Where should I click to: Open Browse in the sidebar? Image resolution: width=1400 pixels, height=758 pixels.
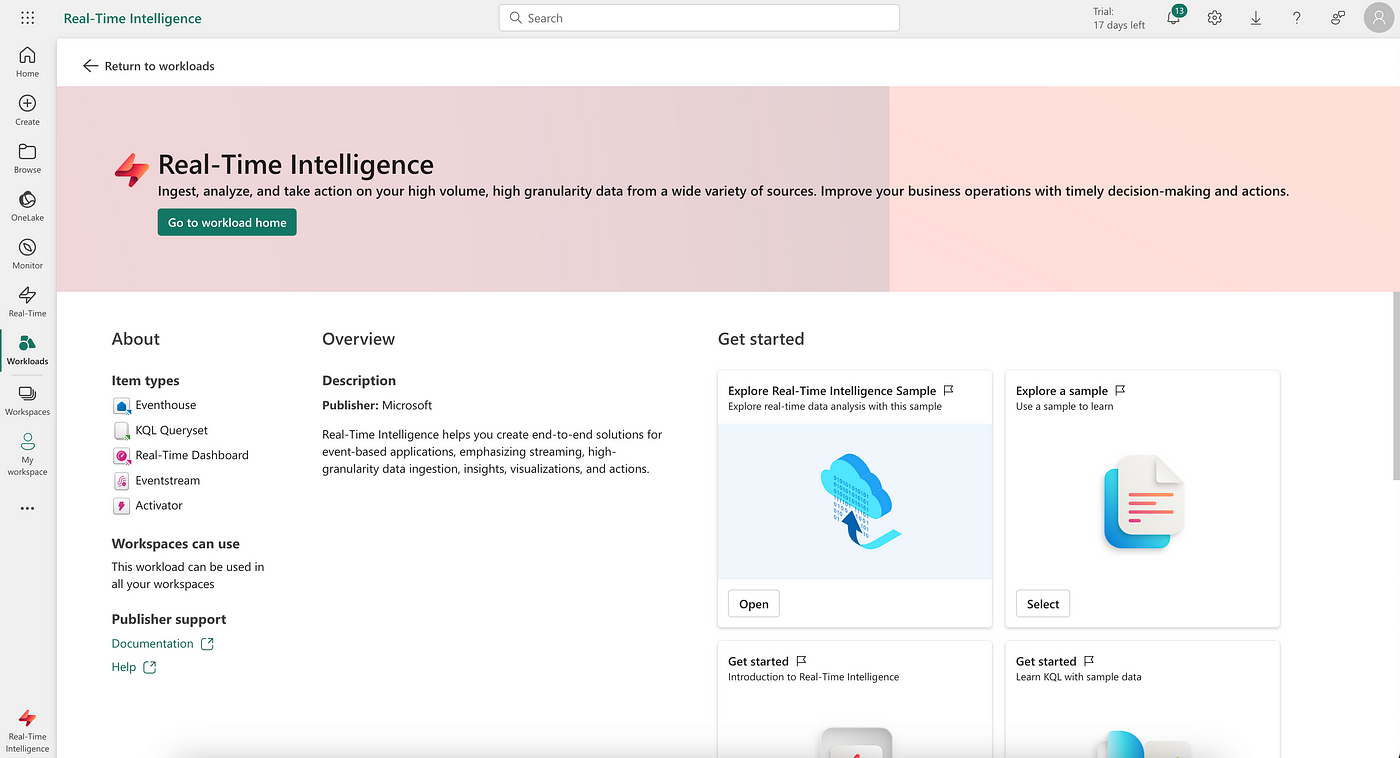click(x=27, y=157)
